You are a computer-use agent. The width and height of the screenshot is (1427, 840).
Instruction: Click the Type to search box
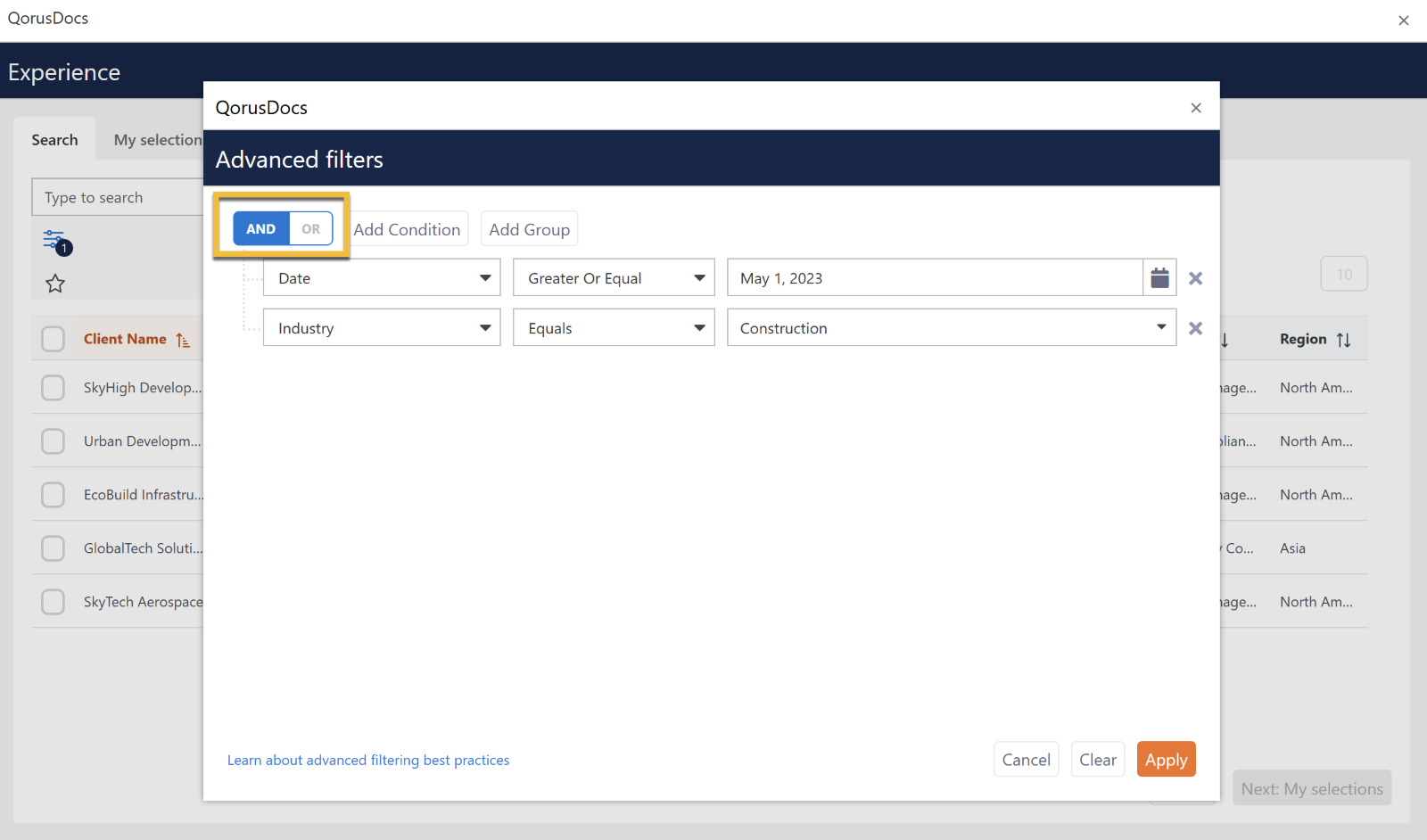pos(118,197)
